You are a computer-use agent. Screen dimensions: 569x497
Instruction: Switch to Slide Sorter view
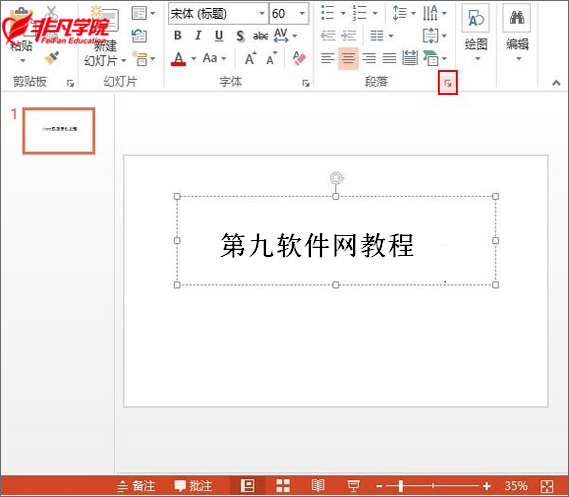point(283,486)
